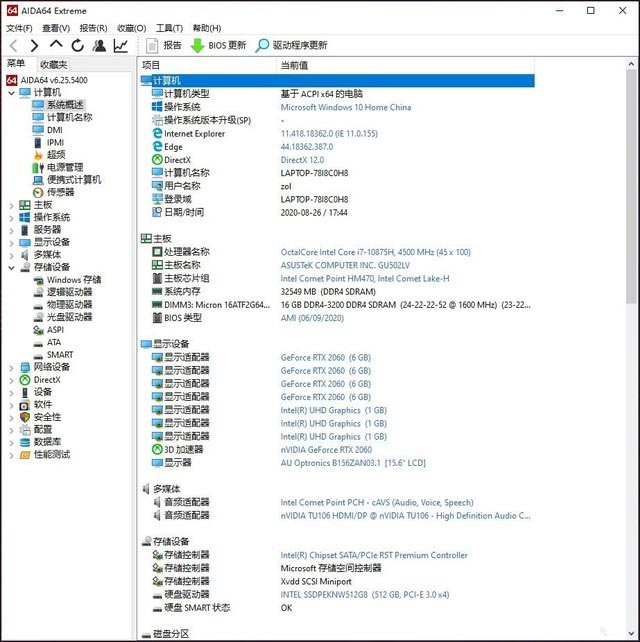This screenshot has width=640, height=642.
Task: Expand the DirectX tree node
Action: 11,380
